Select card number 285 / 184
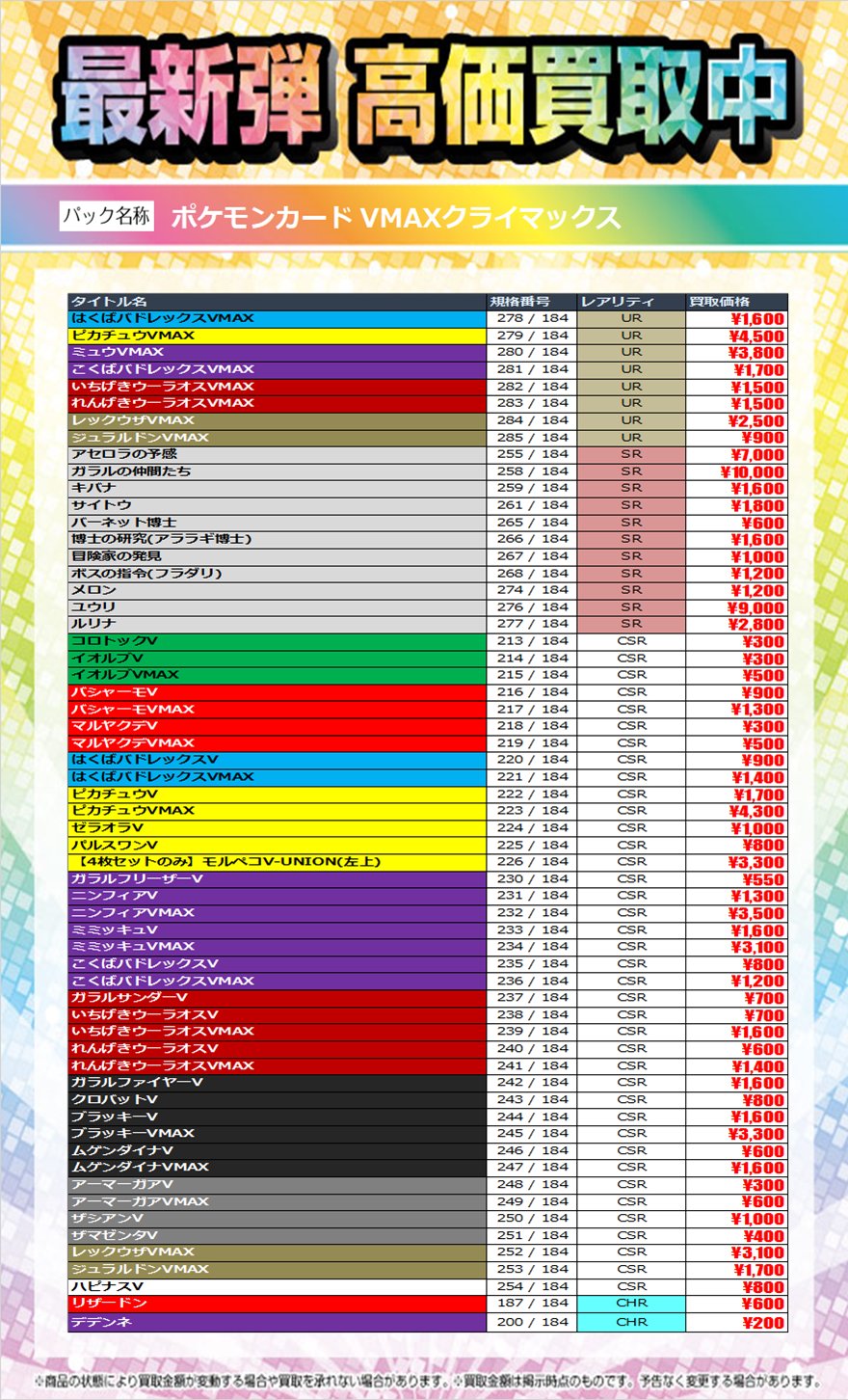 coord(532,437)
